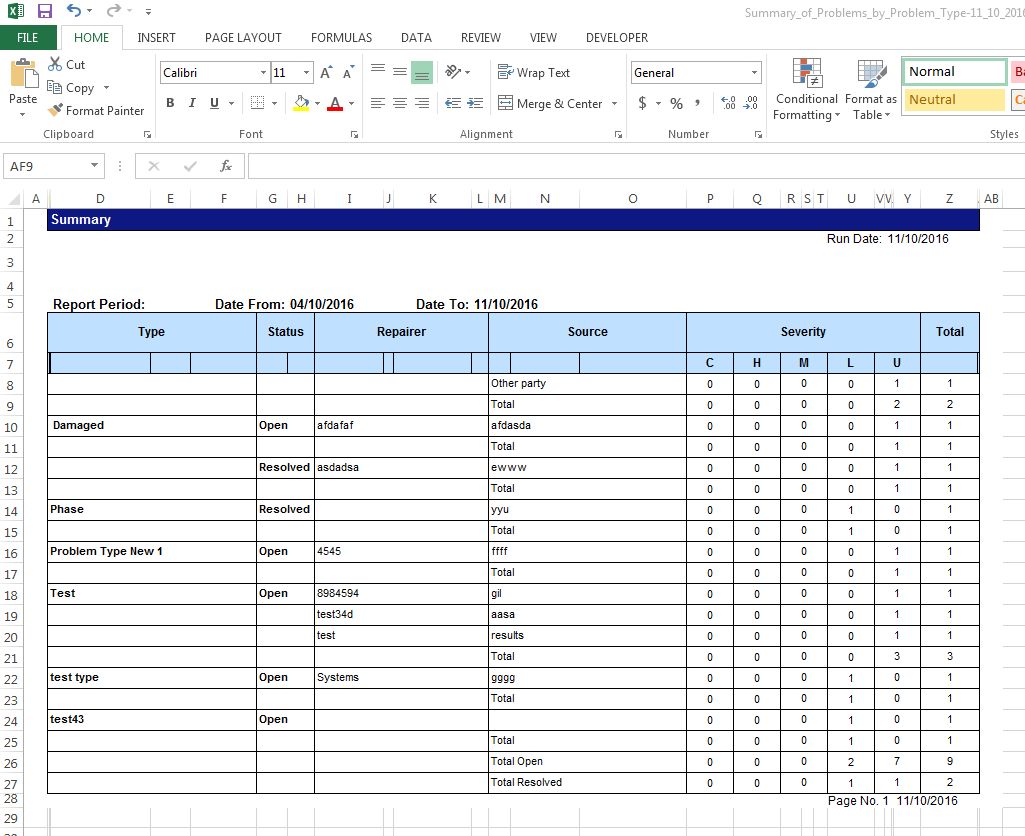
Task: Switch to the INSERT tab
Action: coord(156,37)
